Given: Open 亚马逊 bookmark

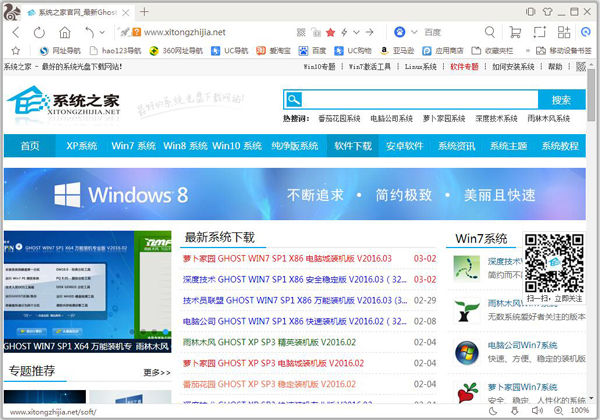Looking at the screenshot, I should coord(397,50).
